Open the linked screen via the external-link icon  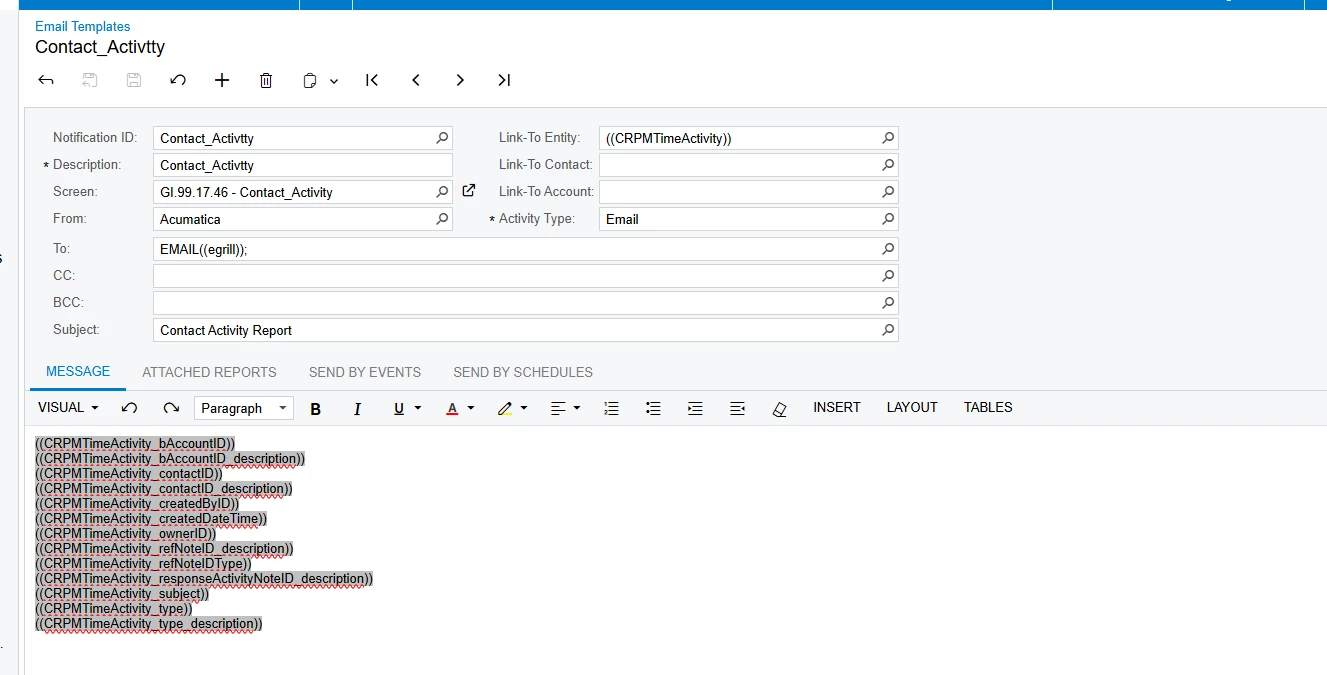pyautogui.click(x=468, y=190)
